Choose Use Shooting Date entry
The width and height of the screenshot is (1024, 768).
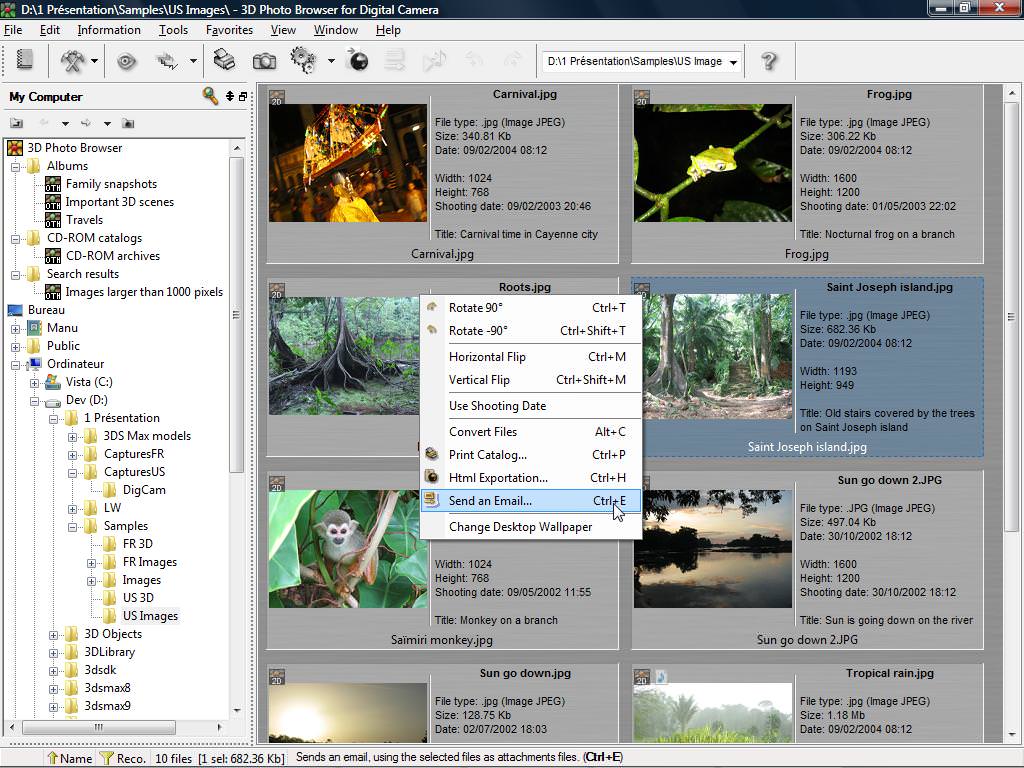(530, 406)
